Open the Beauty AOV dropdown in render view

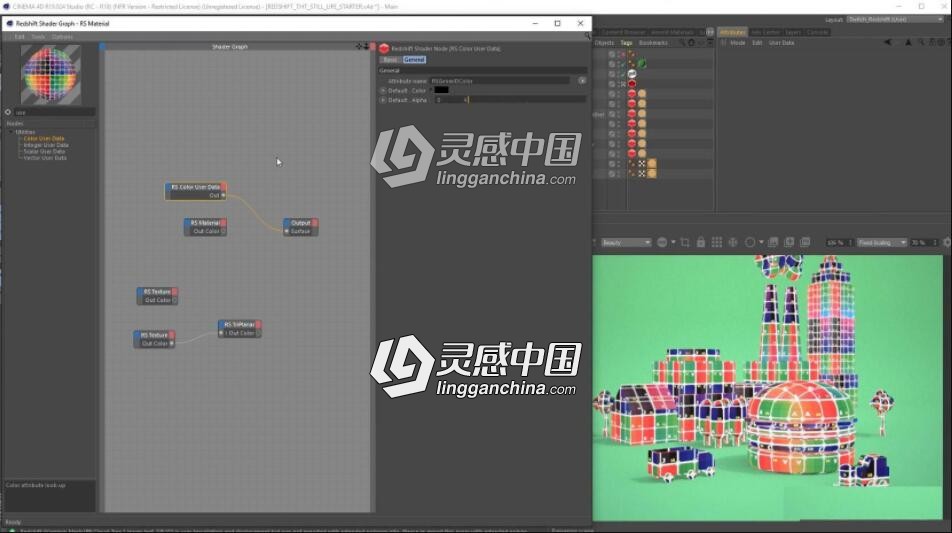coord(626,243)
